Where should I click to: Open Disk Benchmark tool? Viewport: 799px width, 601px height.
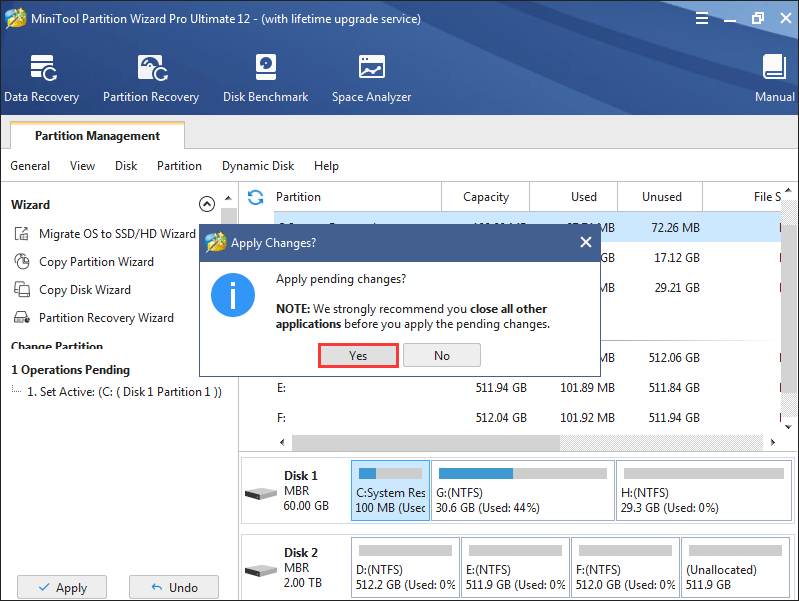pyautogui.click(x=265, y=78)
